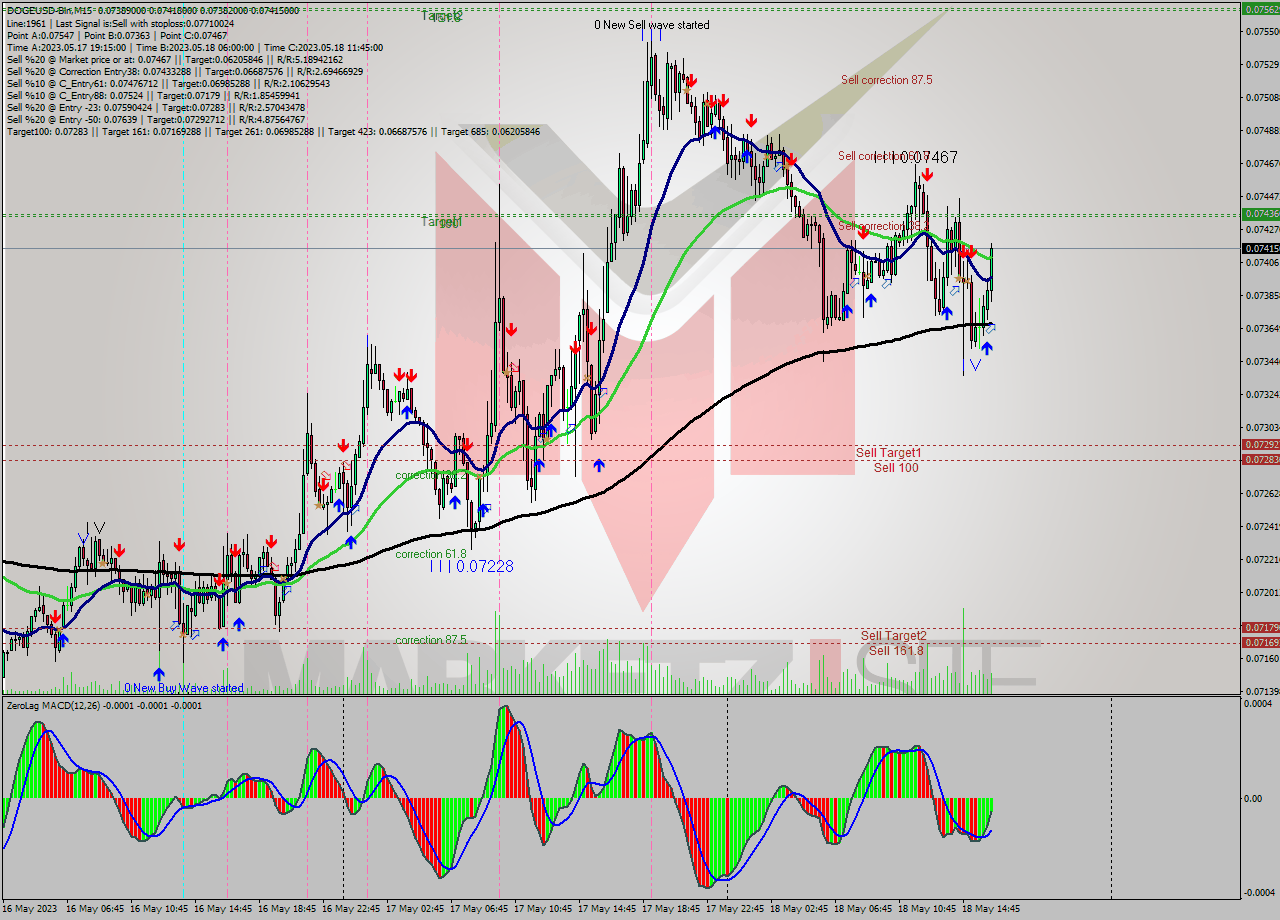Click the 'Sell %10 @ C_Entry61' line
The width and height of the screenshot is (1280, 920).
168,83
